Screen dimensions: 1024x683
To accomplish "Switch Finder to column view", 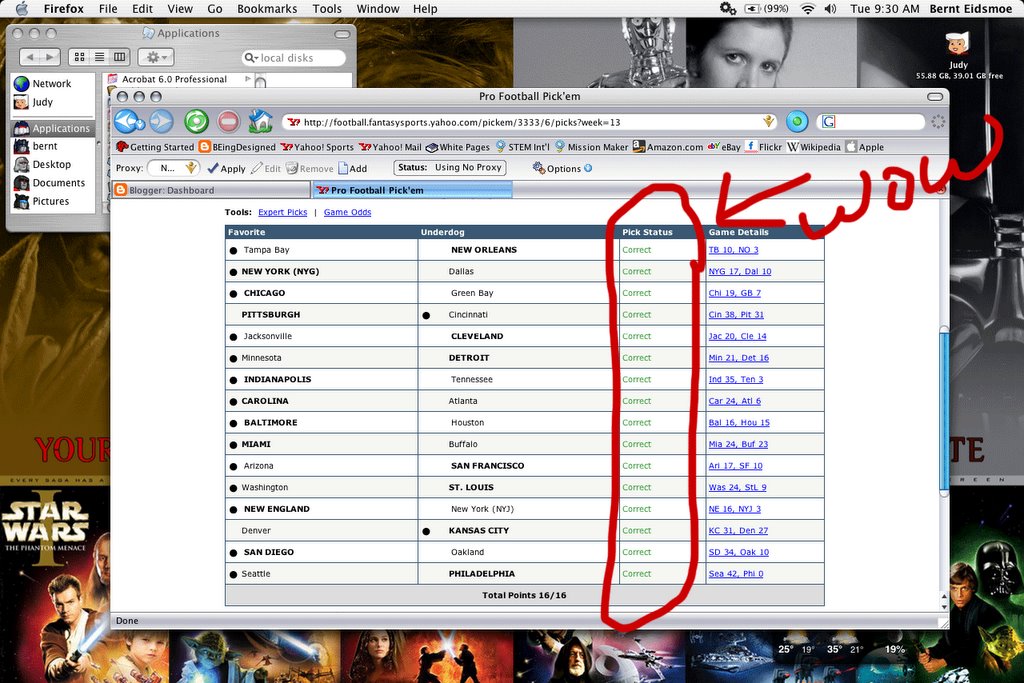I will click(120, 57).
